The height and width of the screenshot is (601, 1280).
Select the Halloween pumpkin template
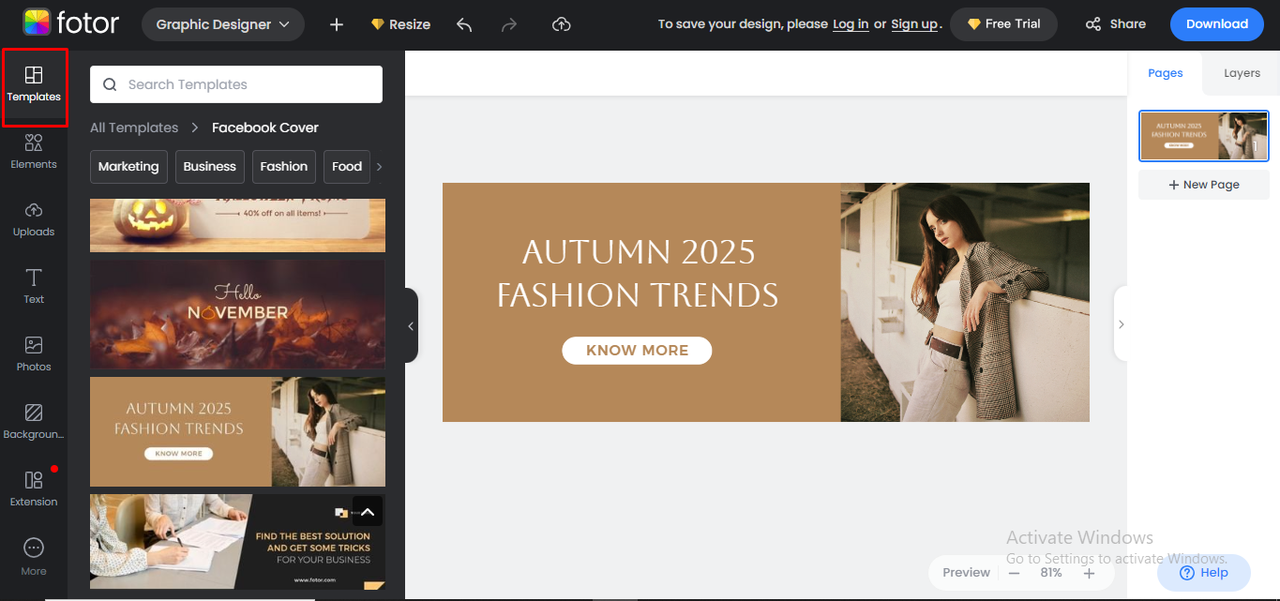[237, 225]
